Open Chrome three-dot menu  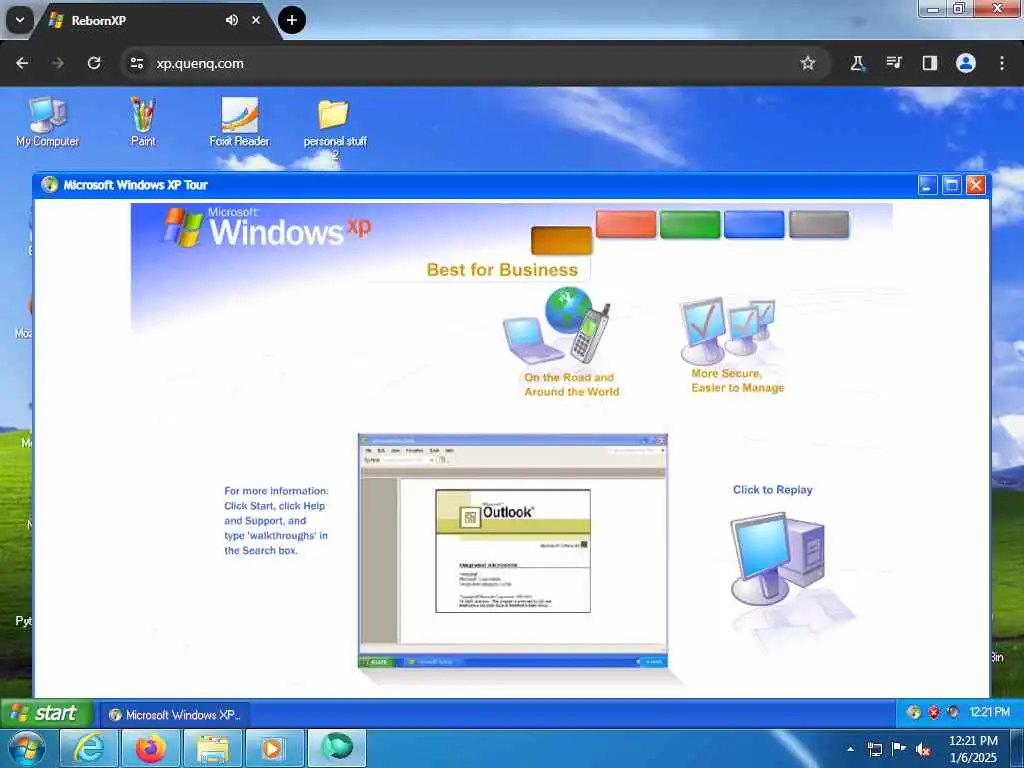pyautogui.click(x=1002, y=63)
